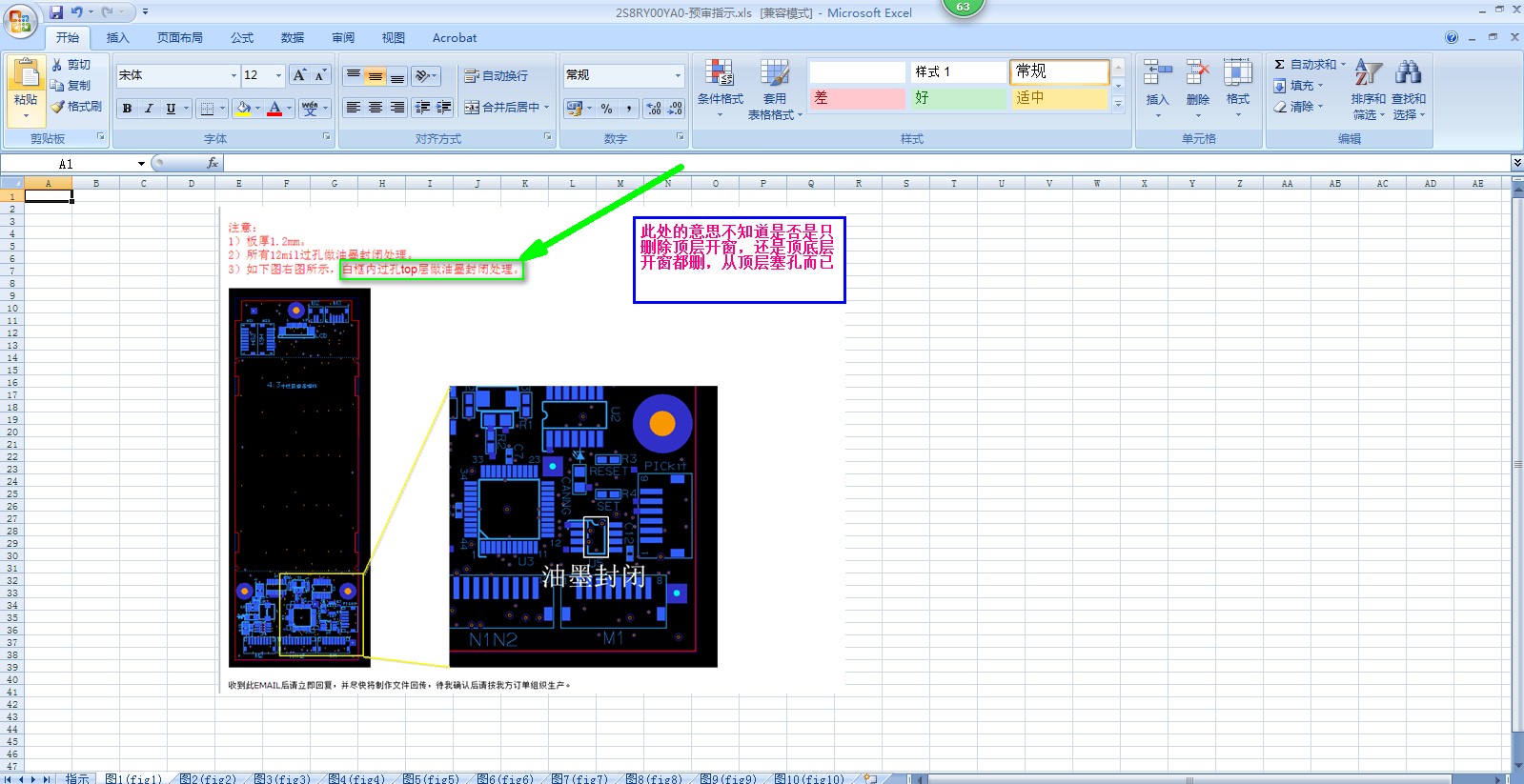The height and width of the screenshot is (784, 1524).
Task: Activate the 格式刷 format painter
Action: coord(76,107)
